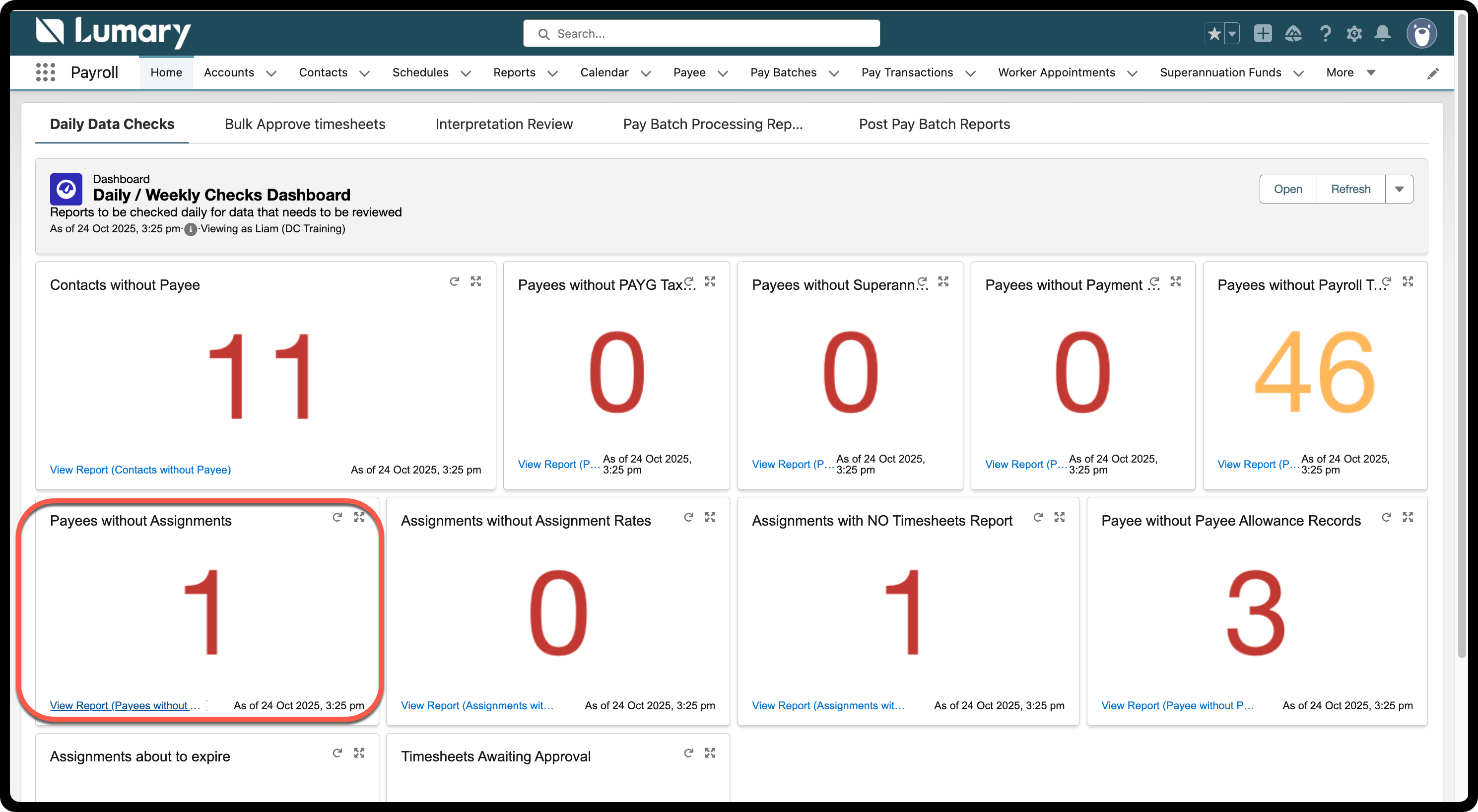Click the user profile avatar
The width and height of the screenshot is (1478, 812).
point(1421,34)
